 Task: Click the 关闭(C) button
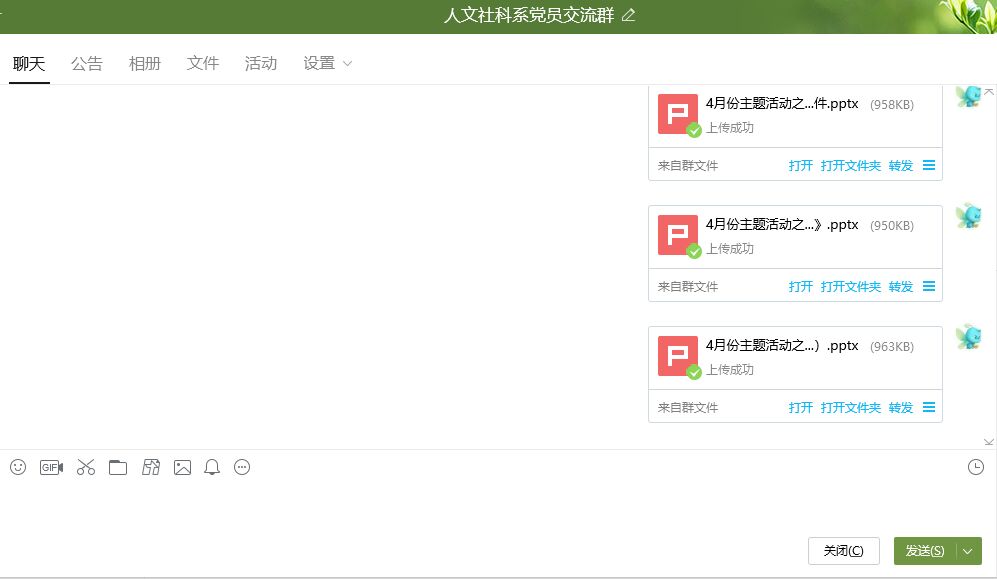[844, 551]
